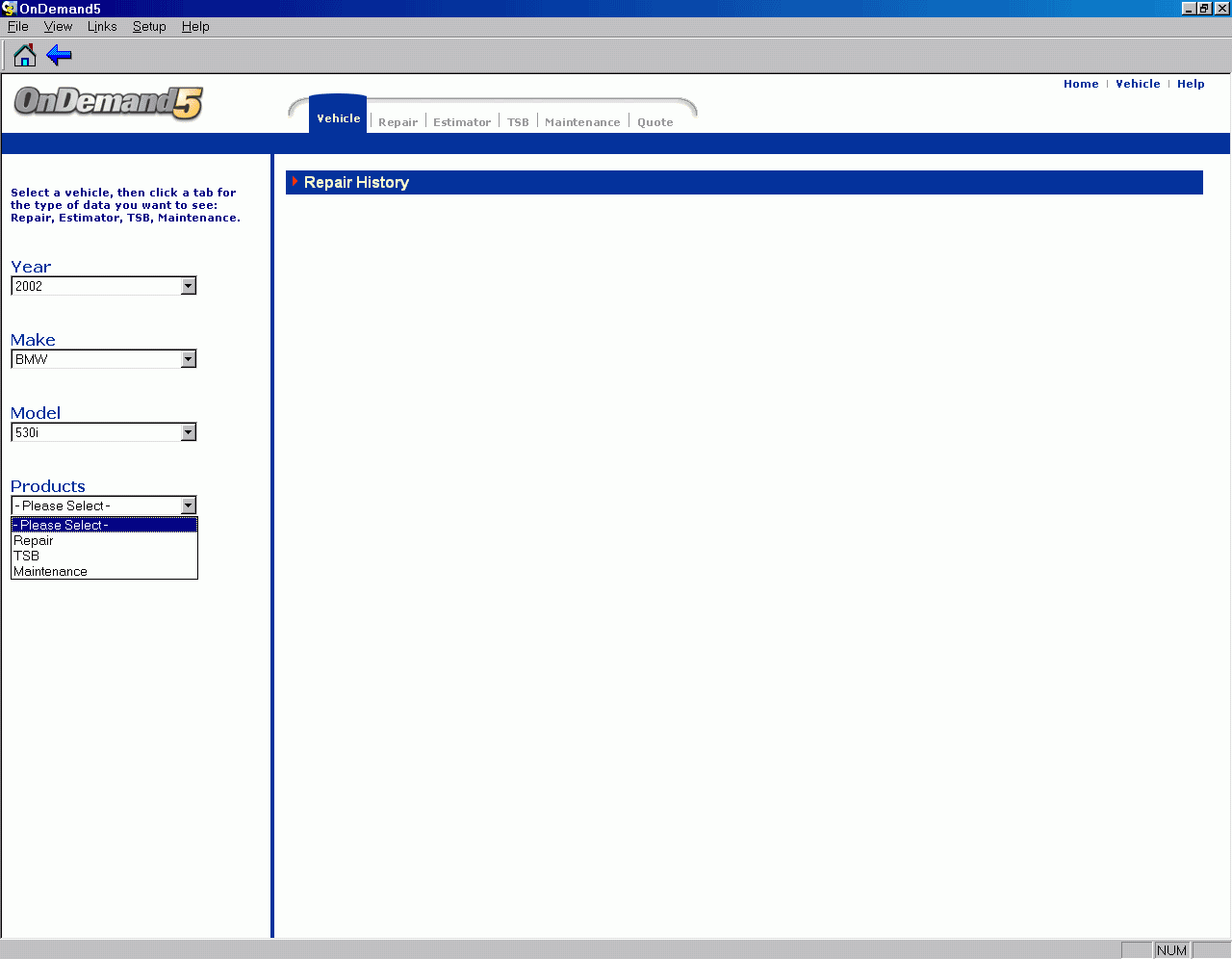Click the Home link at top right
This screenshot has width=1232, height=959.
[1081, 84]
